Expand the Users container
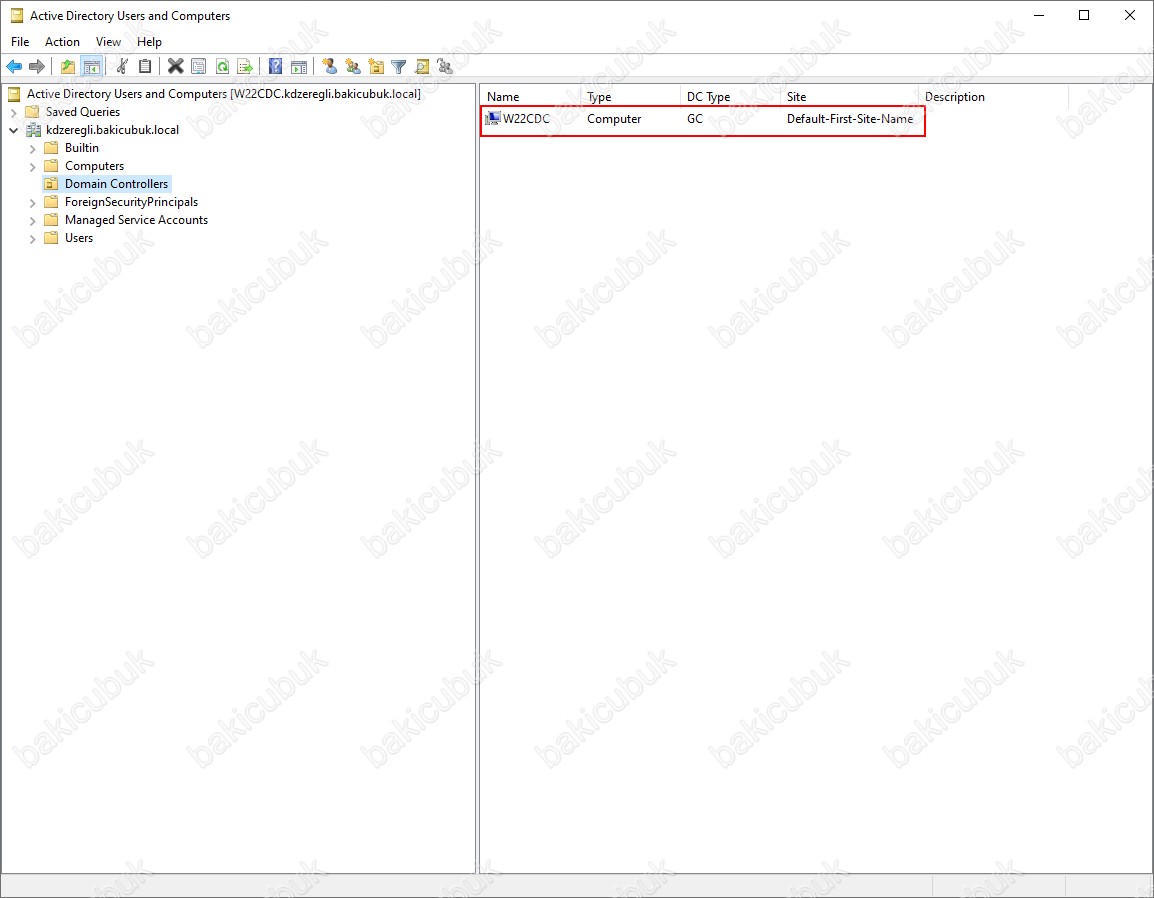This screenshot has width=1154, height=898. tap(32, 239)
